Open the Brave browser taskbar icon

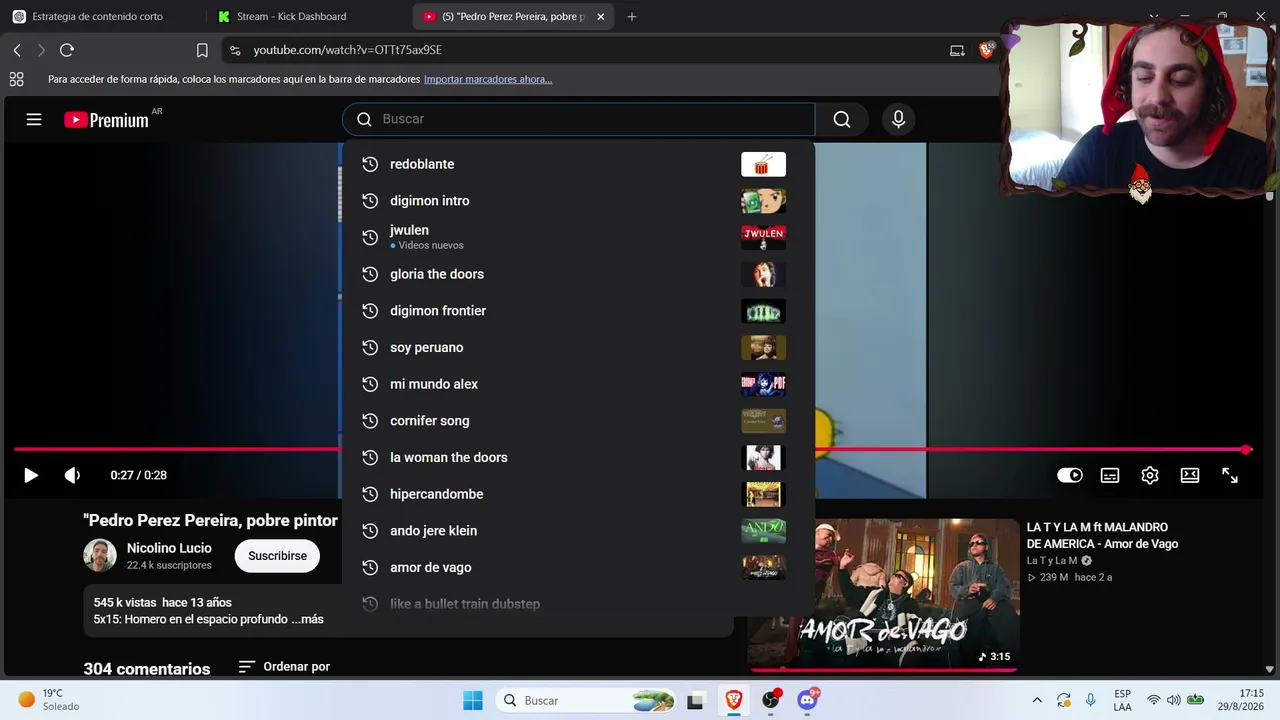[734, 700]
